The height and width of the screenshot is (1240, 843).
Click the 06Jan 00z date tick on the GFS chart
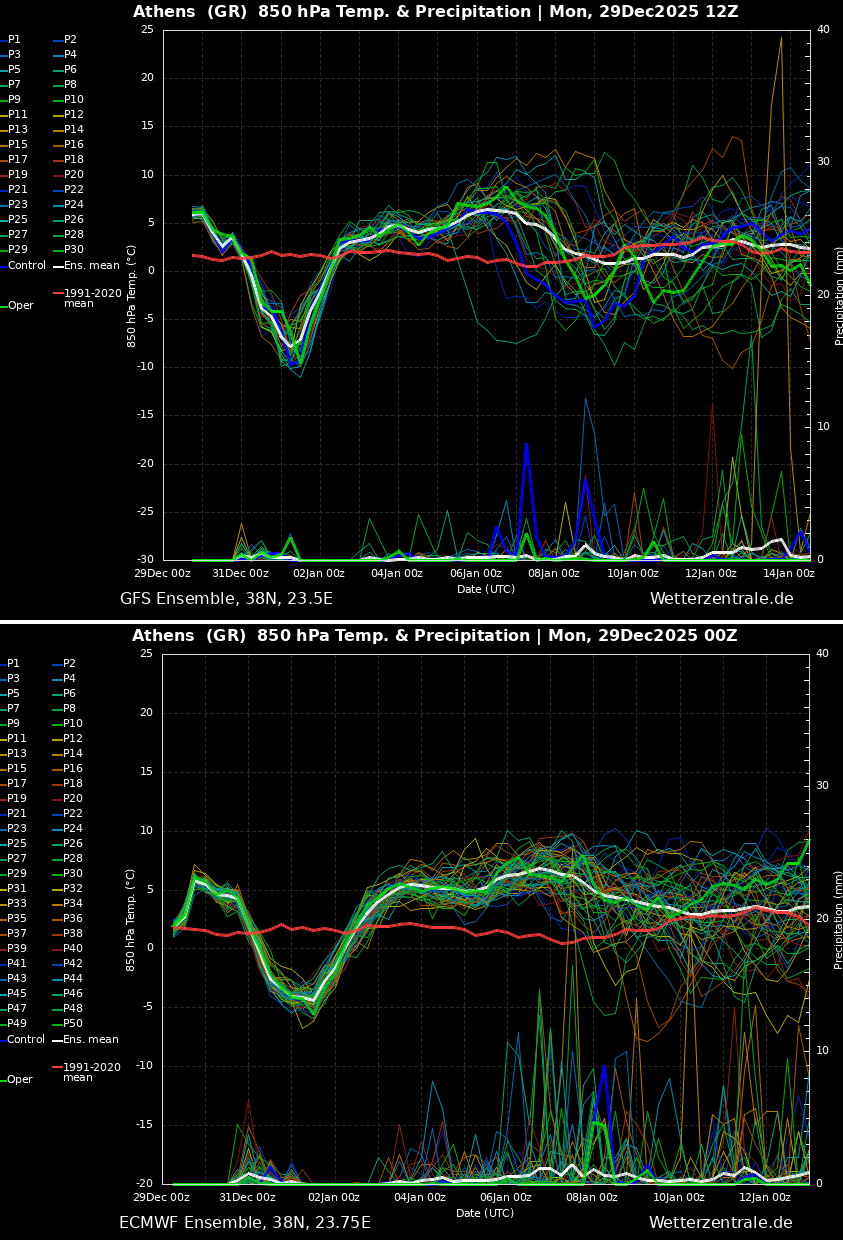click(476, 574)
